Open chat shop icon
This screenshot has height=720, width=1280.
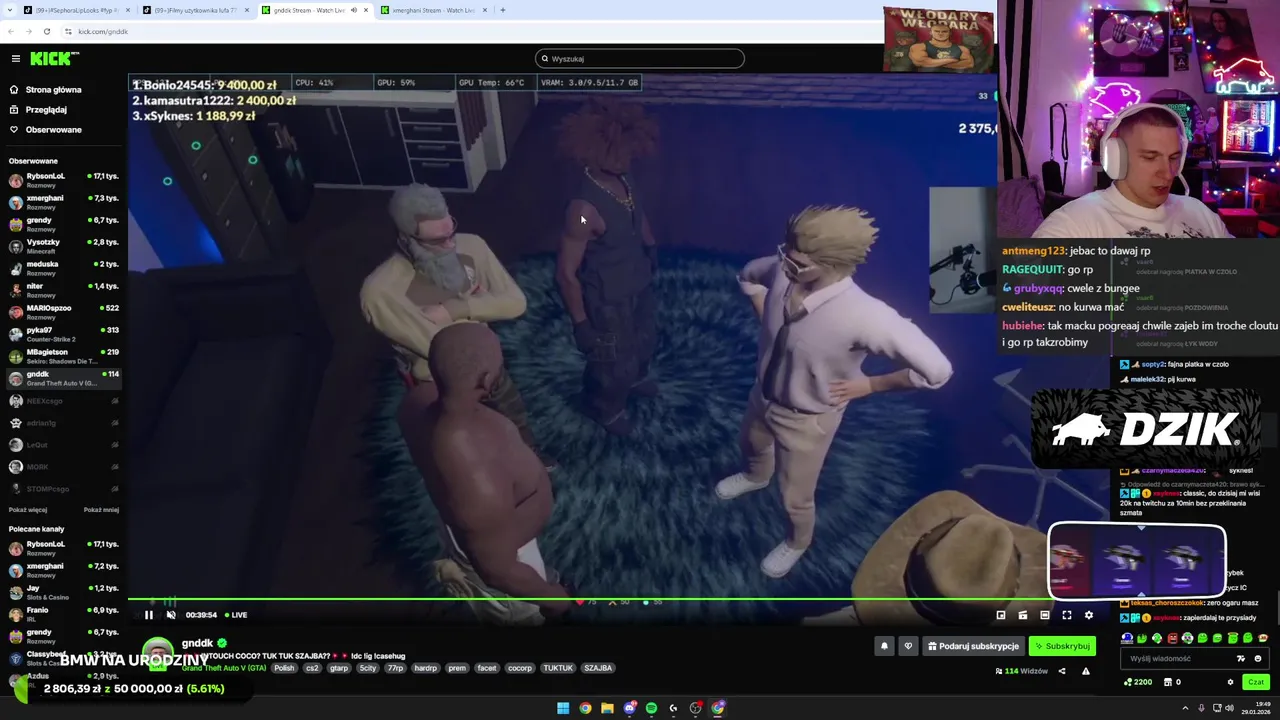point(1167,682)
